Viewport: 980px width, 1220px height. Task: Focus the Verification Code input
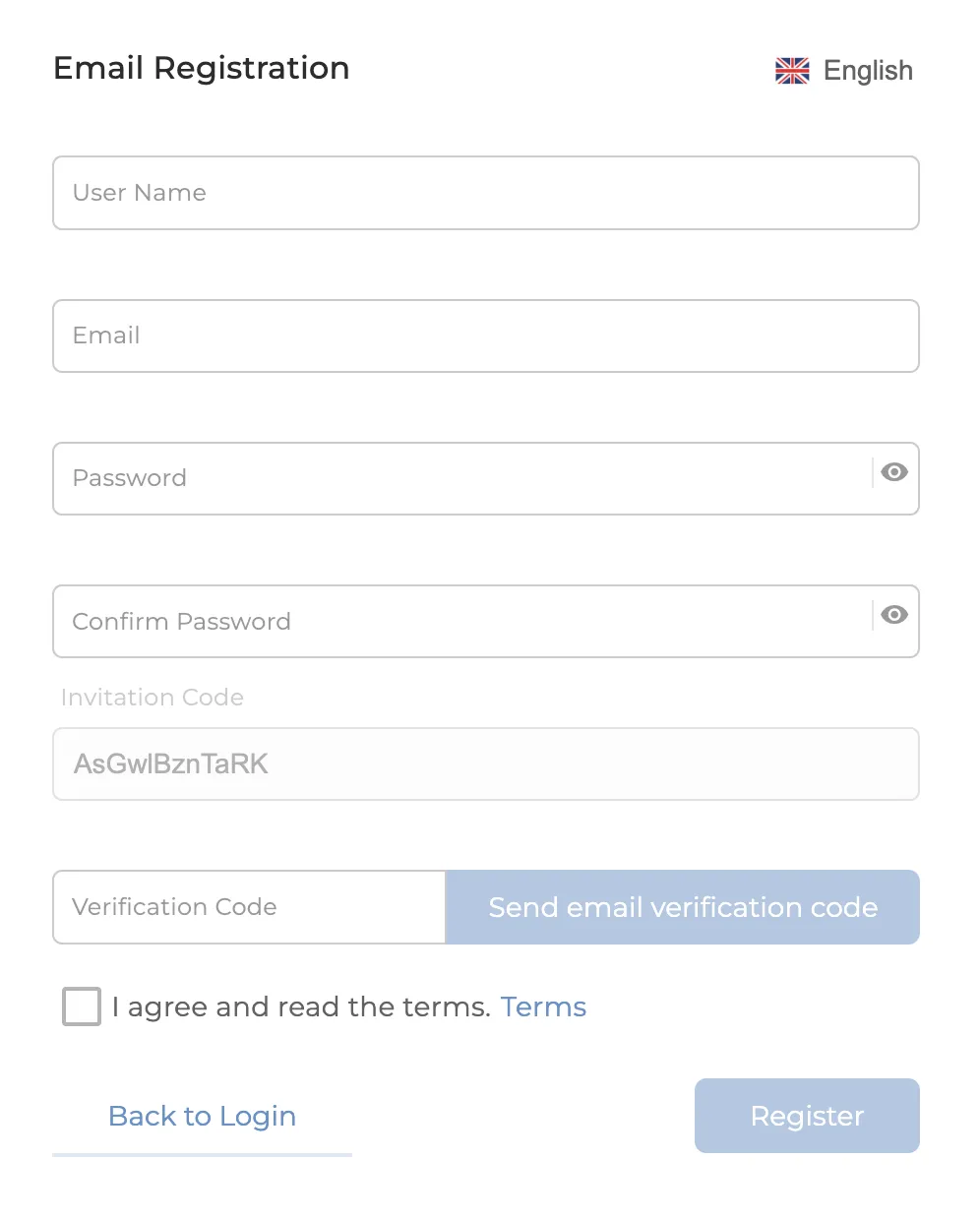(250, 907)
